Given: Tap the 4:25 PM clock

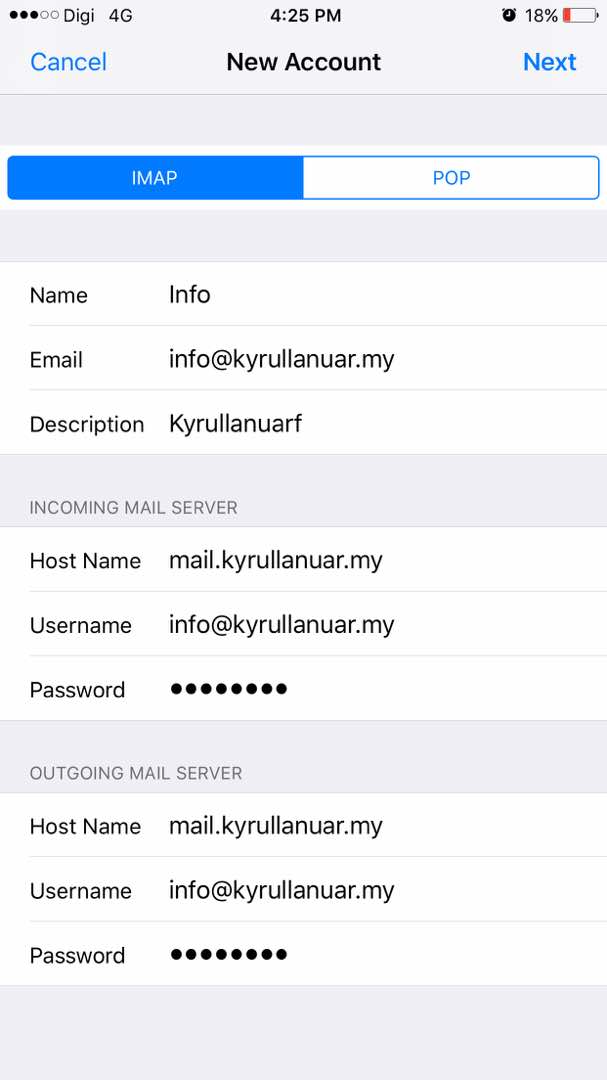Looking at the screenshot, I should [305, 15].
